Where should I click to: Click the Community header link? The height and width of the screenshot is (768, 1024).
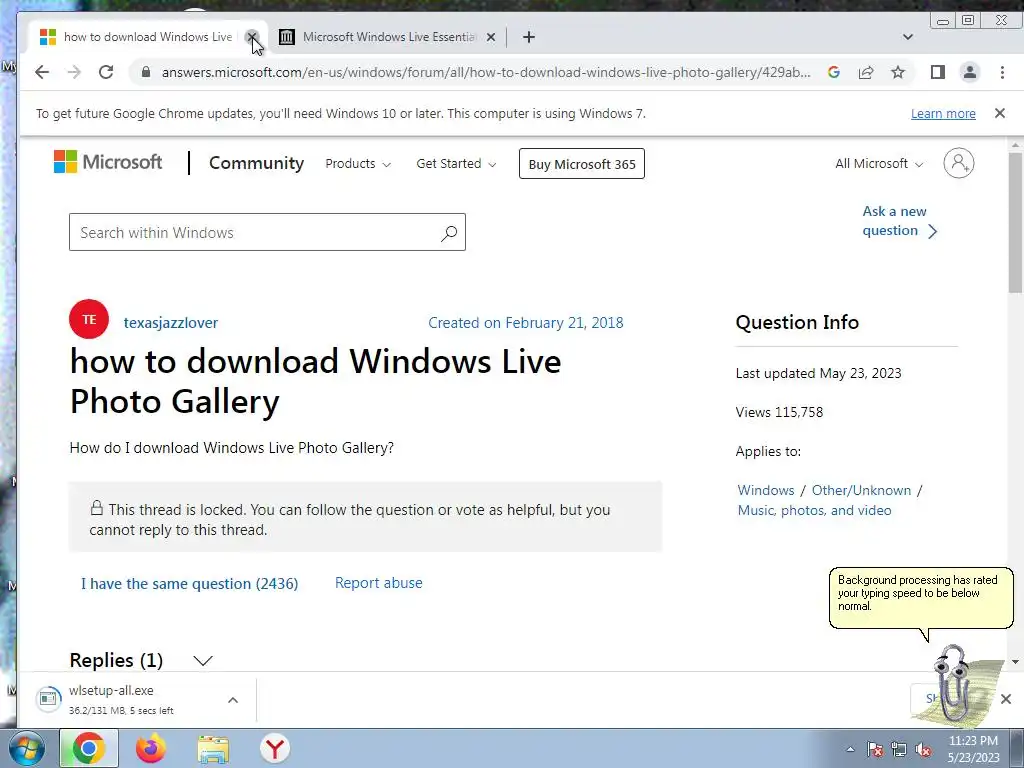click(x=256, y=163)
